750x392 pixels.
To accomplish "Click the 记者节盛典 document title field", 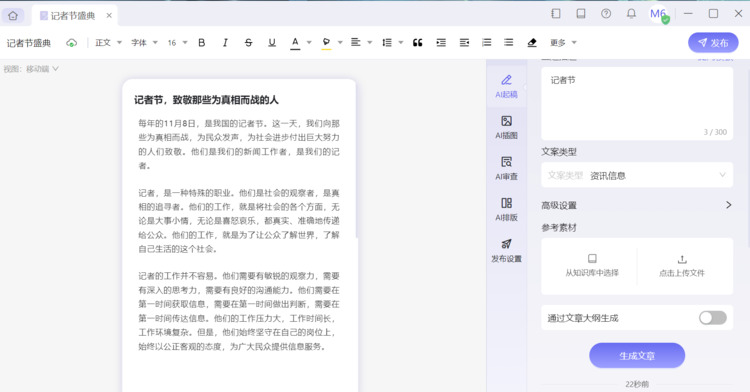I will [29, 43].
